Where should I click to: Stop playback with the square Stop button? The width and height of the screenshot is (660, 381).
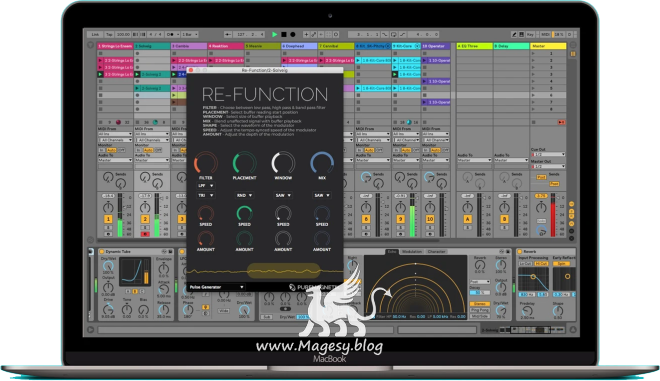point(284,35)
